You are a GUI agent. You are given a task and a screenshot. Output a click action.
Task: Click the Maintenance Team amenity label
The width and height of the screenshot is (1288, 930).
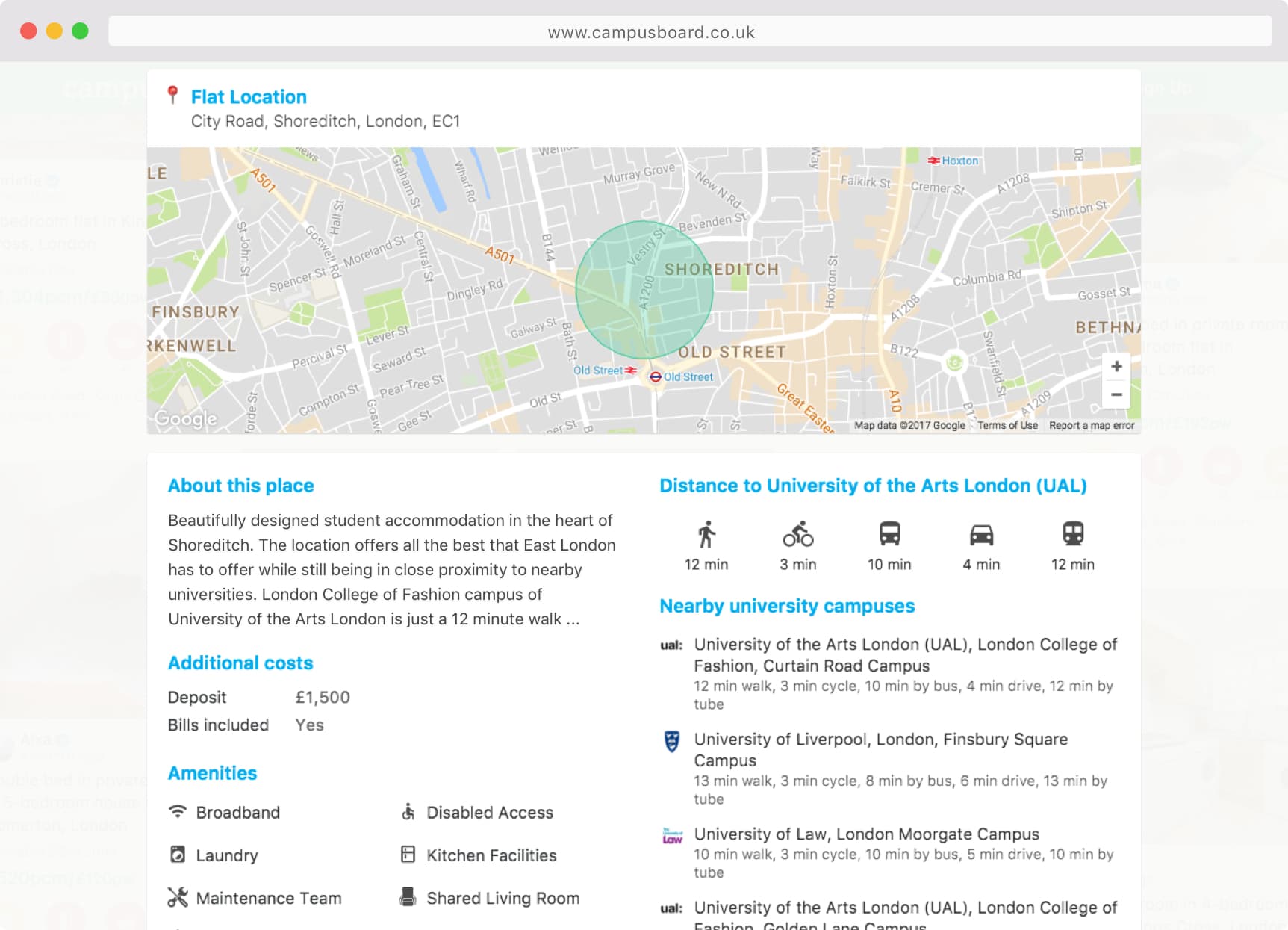pyautogui.click(x=269, y=897)
